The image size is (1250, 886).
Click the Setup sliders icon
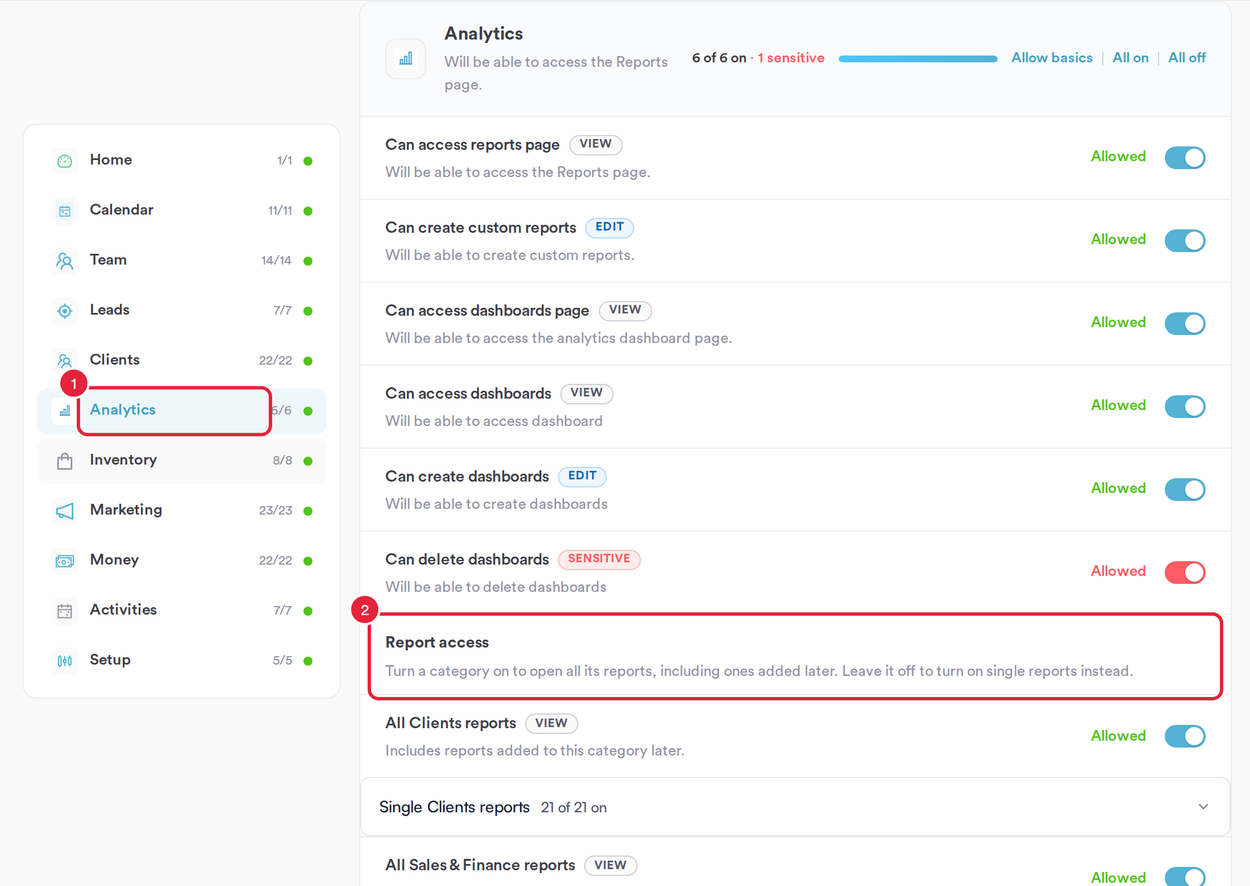[x=65, y=661]
